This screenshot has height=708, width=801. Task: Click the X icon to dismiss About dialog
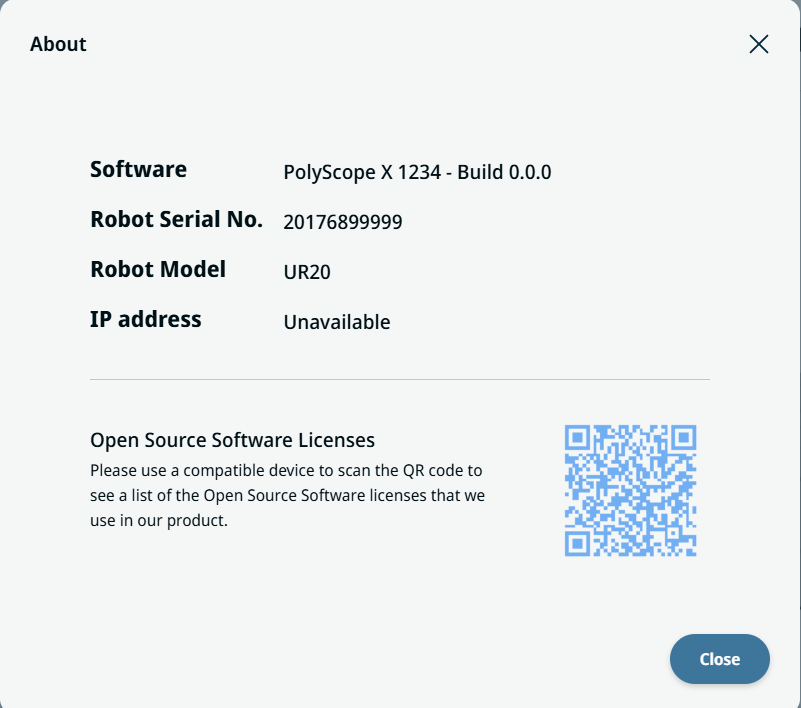pyautogui.click(x=759, y=44)
